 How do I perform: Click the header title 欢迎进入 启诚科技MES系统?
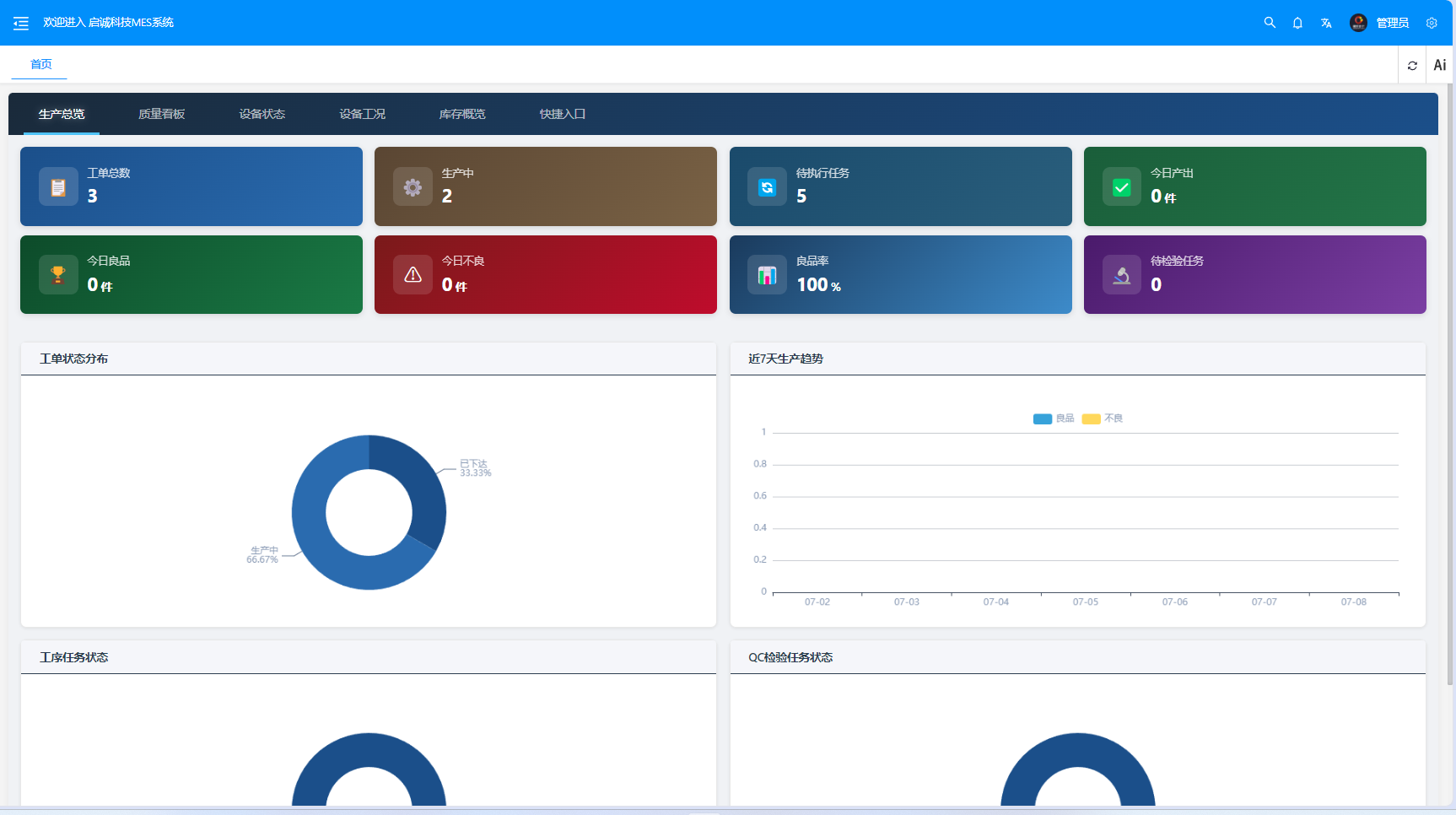108,23
